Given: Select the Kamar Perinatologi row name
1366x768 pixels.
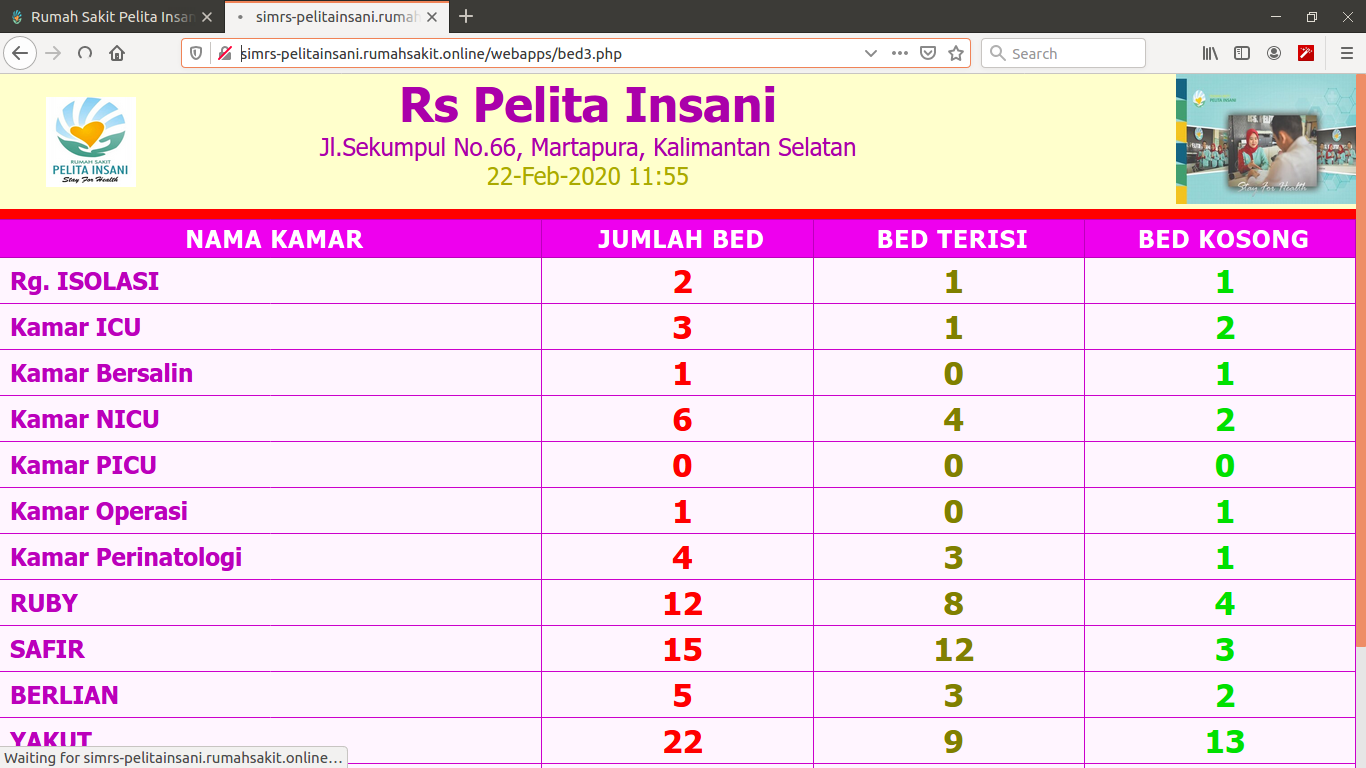Looking at the screenshot, I should click(x=126, y=558).
